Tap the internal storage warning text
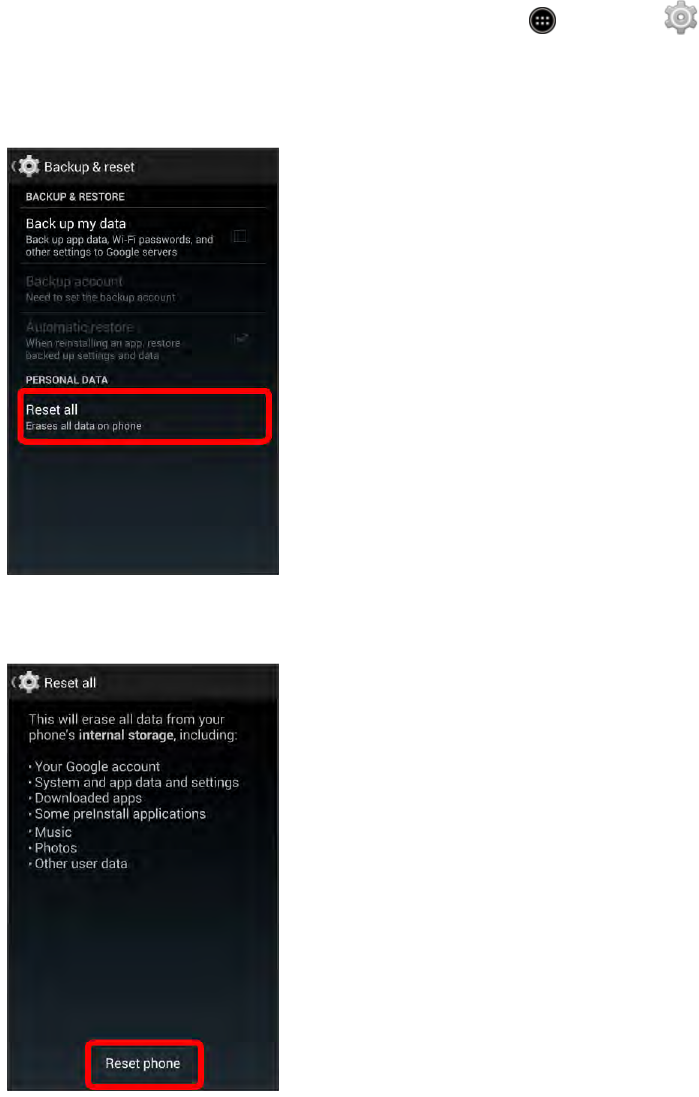699x1097 pixels. (x=133, y=727)
